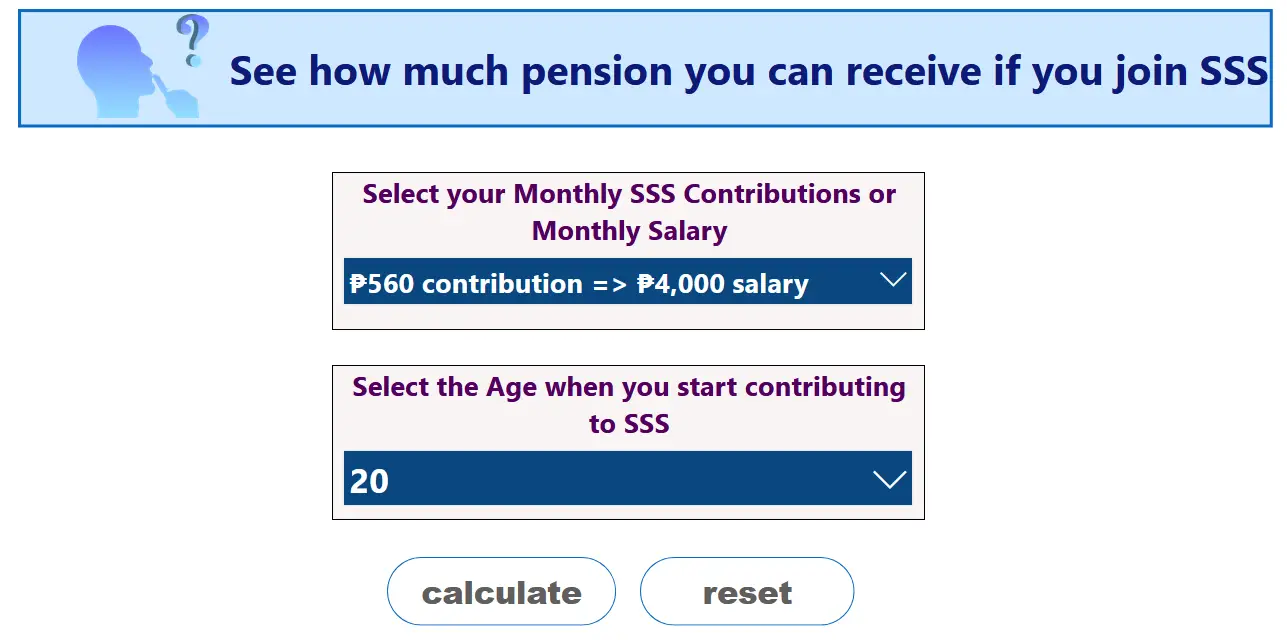Click the SSS pension header banner

point(644,66)
